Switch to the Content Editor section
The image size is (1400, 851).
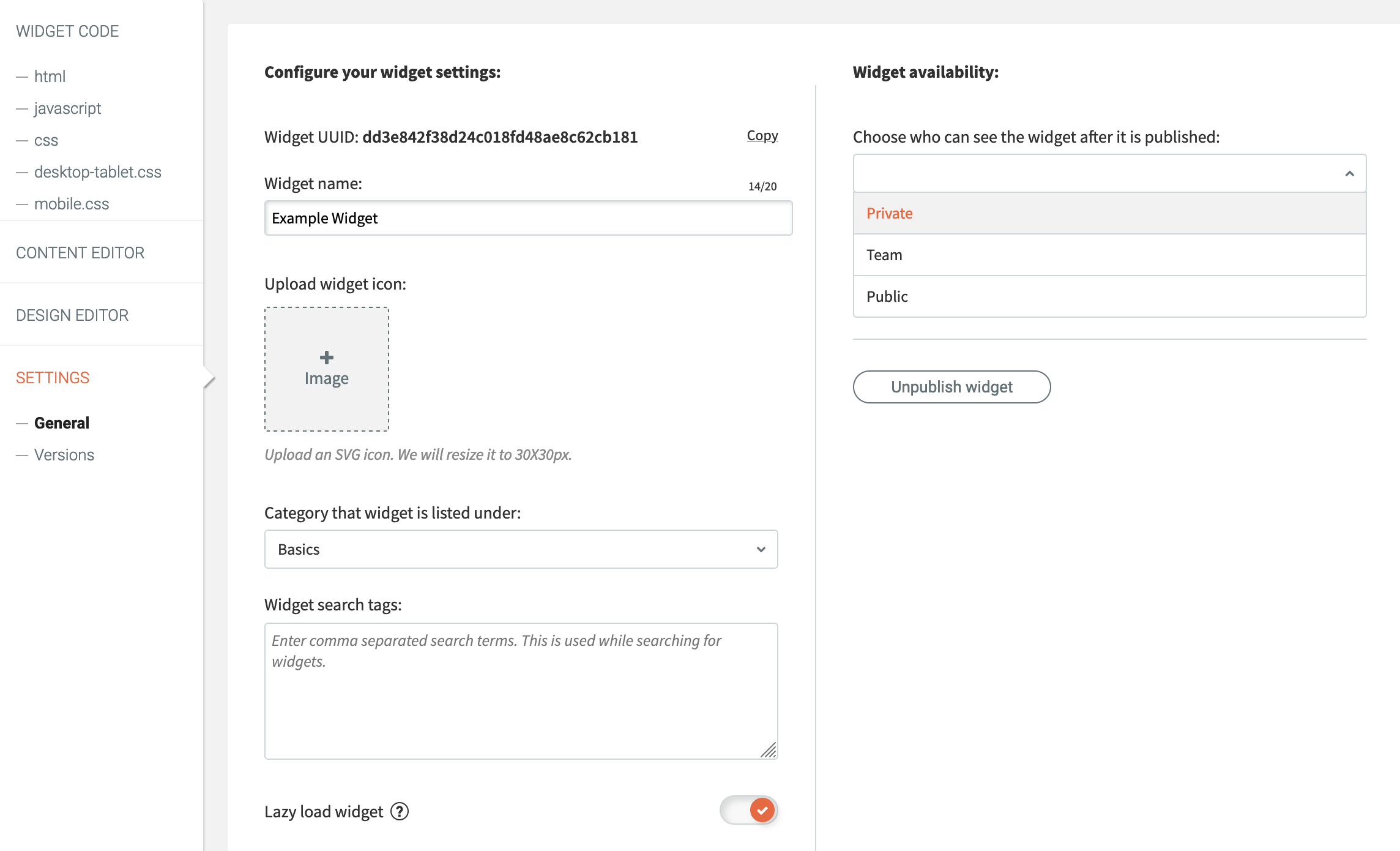pyautogui.click(x=80, y=253)
